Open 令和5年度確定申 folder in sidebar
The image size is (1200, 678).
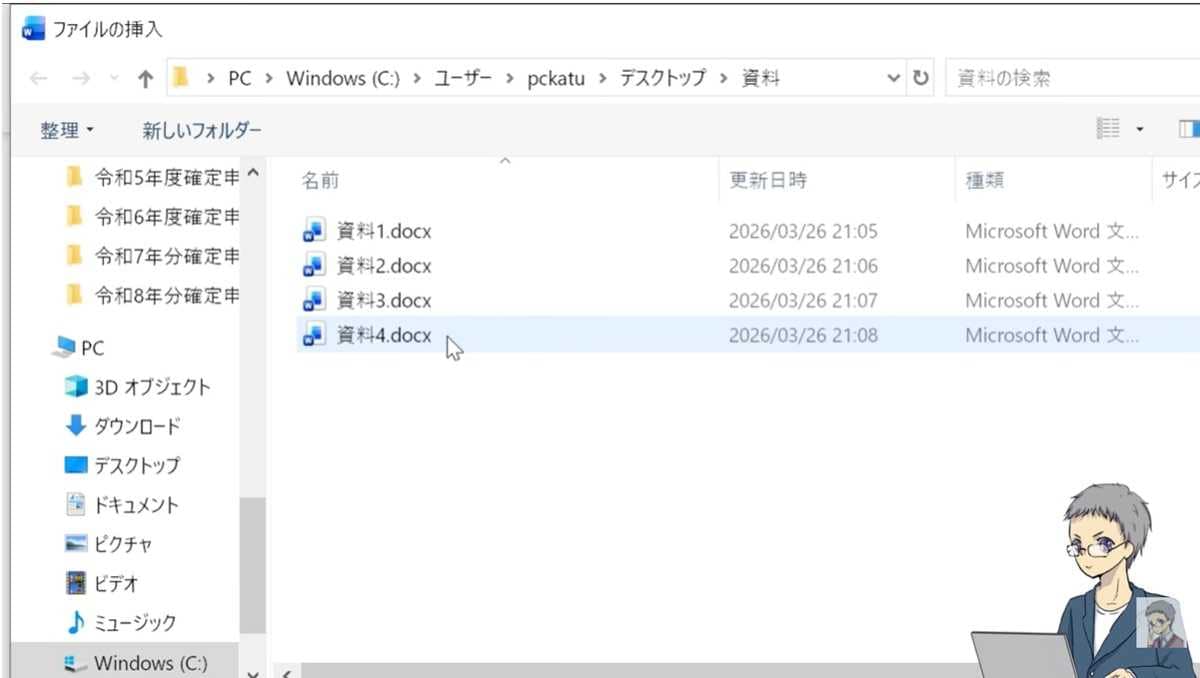(x=152, y=178)
